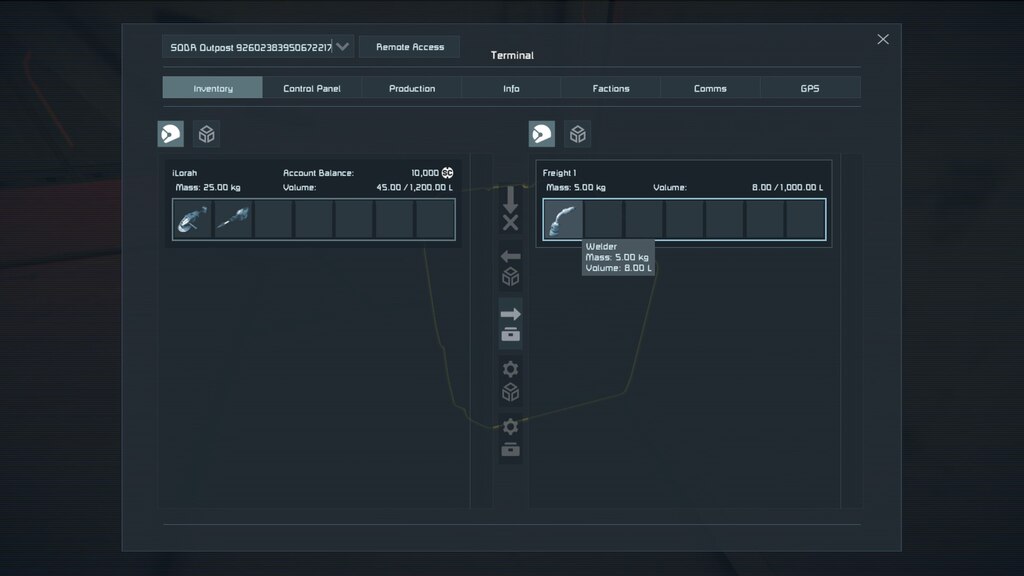Image resolution: width=1024 pixels, height=576 pixels.
Task: Click the right-arrow deposit to container icon
Action: 510,323
